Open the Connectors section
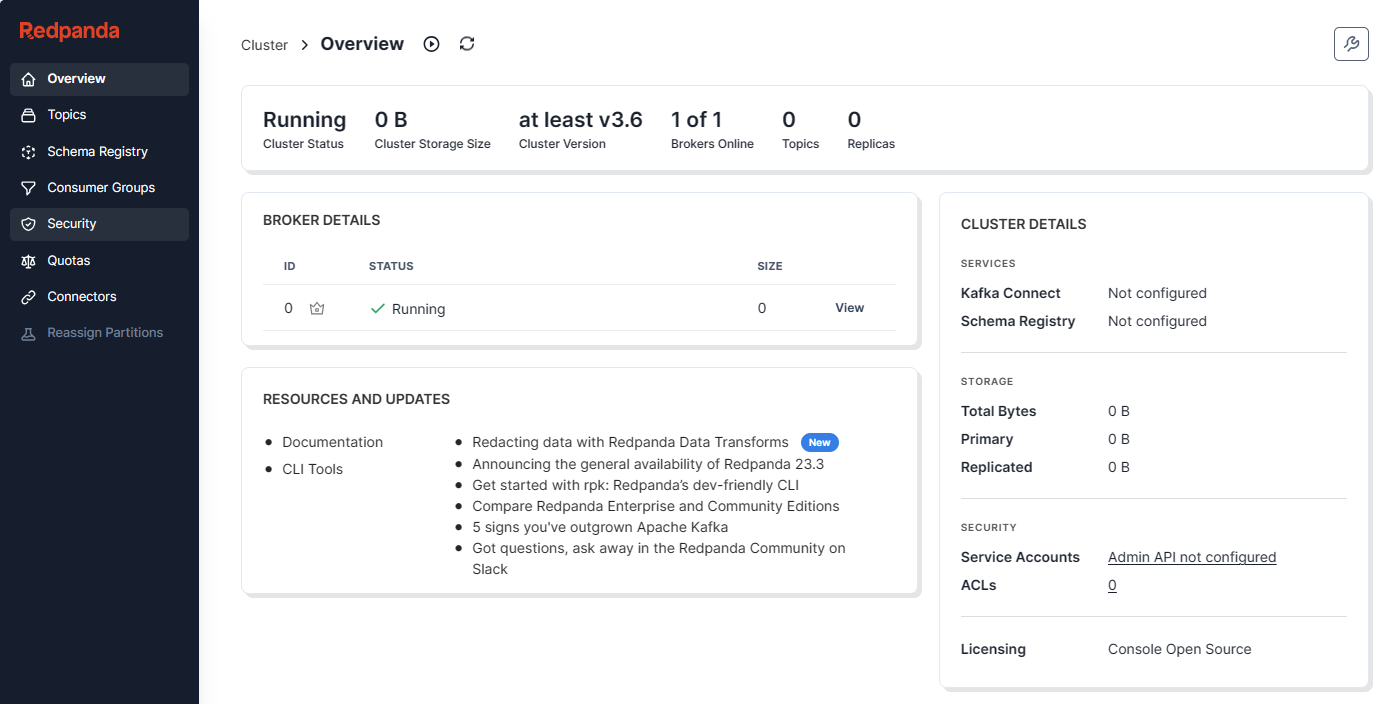Screen dimensions: 1387x704 coord(82,297)
